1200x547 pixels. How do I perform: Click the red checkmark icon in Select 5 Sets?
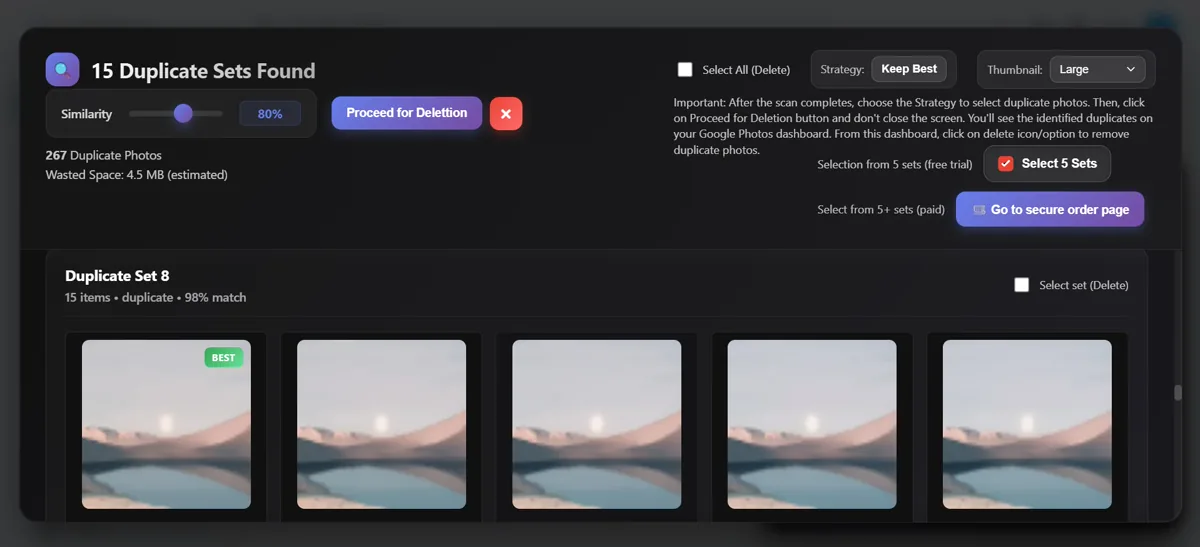tap(1006, 163)
